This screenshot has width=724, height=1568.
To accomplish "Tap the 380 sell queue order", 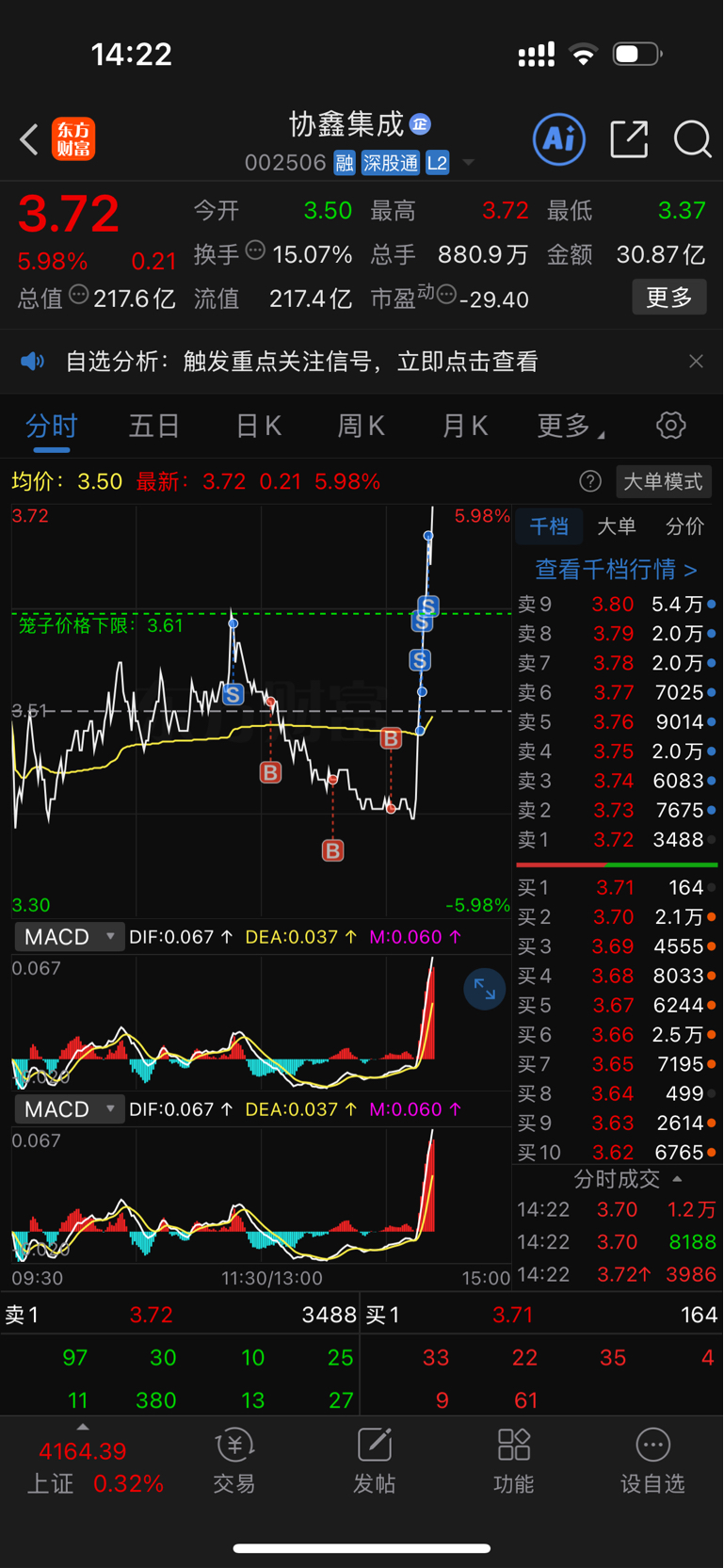I will click(156, 1400).
